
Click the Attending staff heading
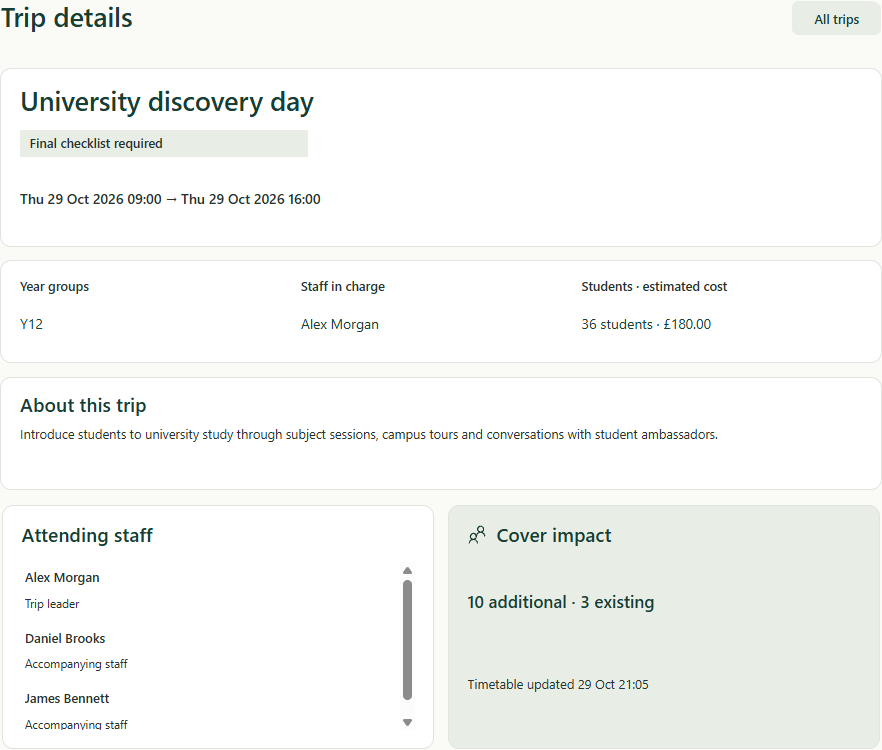coord(87,536)
